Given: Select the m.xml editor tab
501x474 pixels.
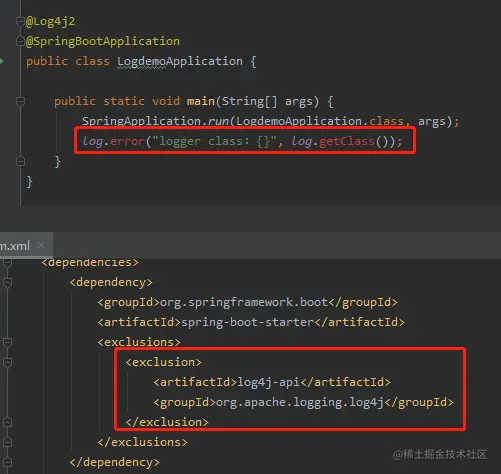Looking at the screenshot, I should pyautogui.click(x=26, y=246).
